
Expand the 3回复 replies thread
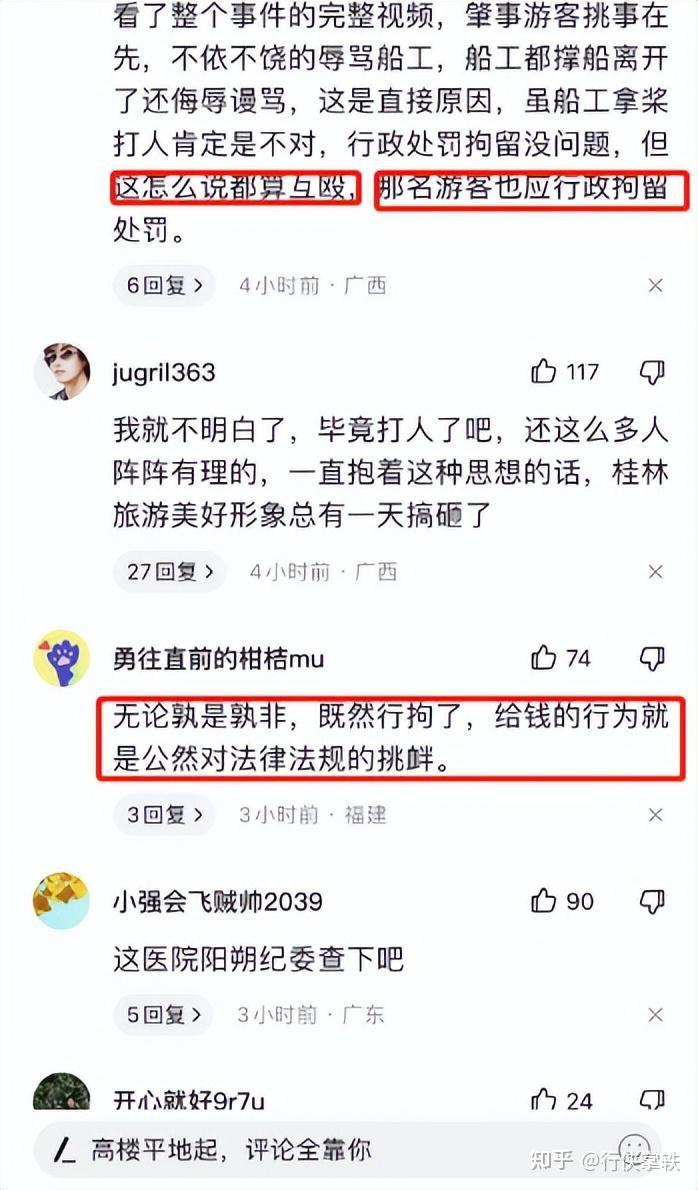164,814
